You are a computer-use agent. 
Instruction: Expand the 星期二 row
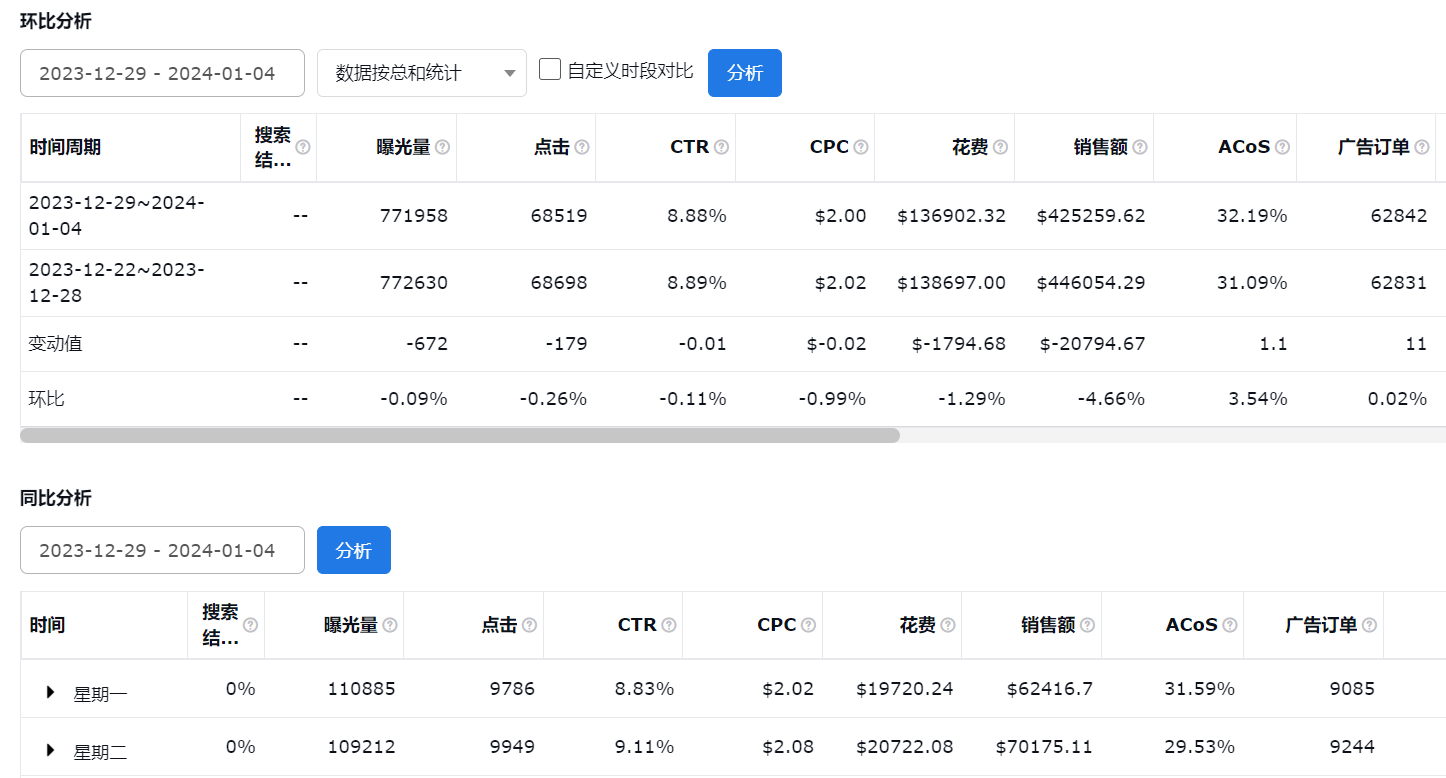point(51,750)
